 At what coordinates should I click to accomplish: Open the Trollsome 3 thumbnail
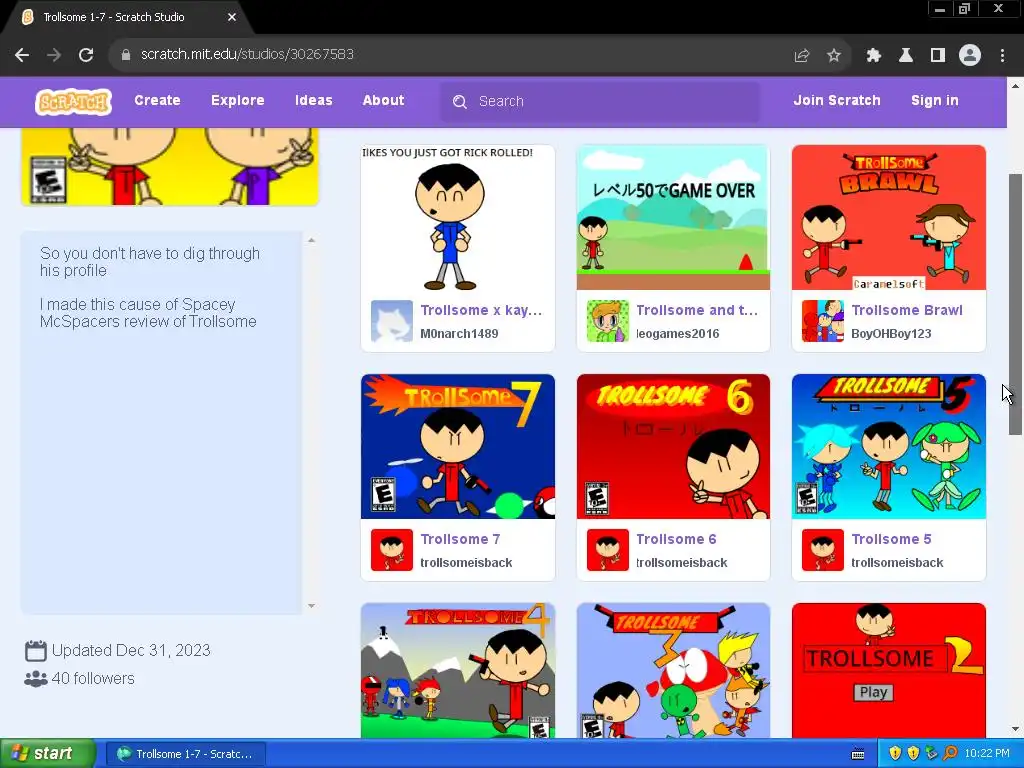coord(673,671)
